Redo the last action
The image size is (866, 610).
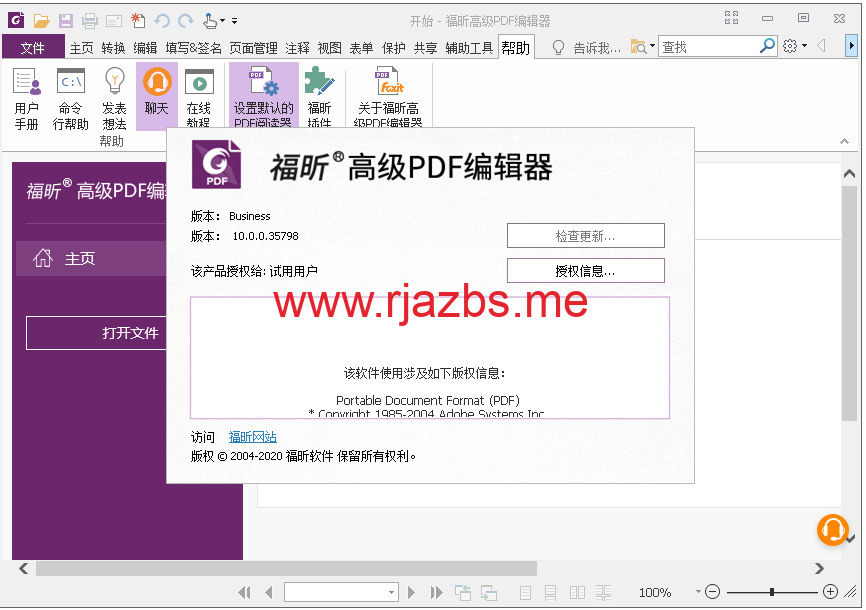tap(186, 21)
